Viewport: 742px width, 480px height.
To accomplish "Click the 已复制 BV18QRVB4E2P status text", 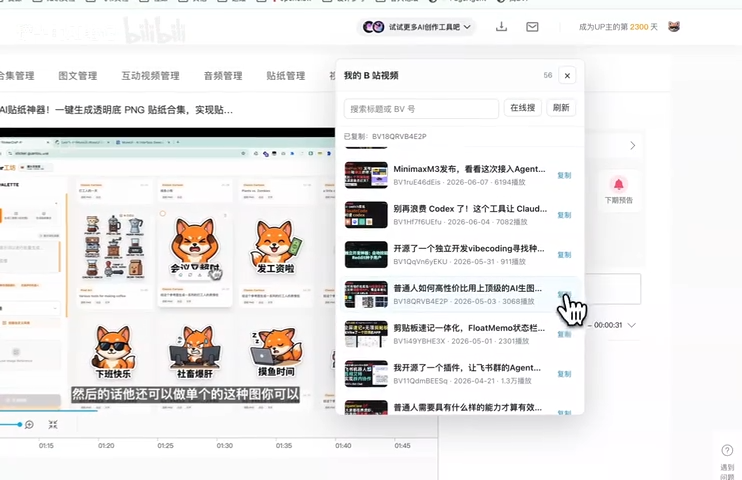I will pyautogui.click(x=385, y=136).
